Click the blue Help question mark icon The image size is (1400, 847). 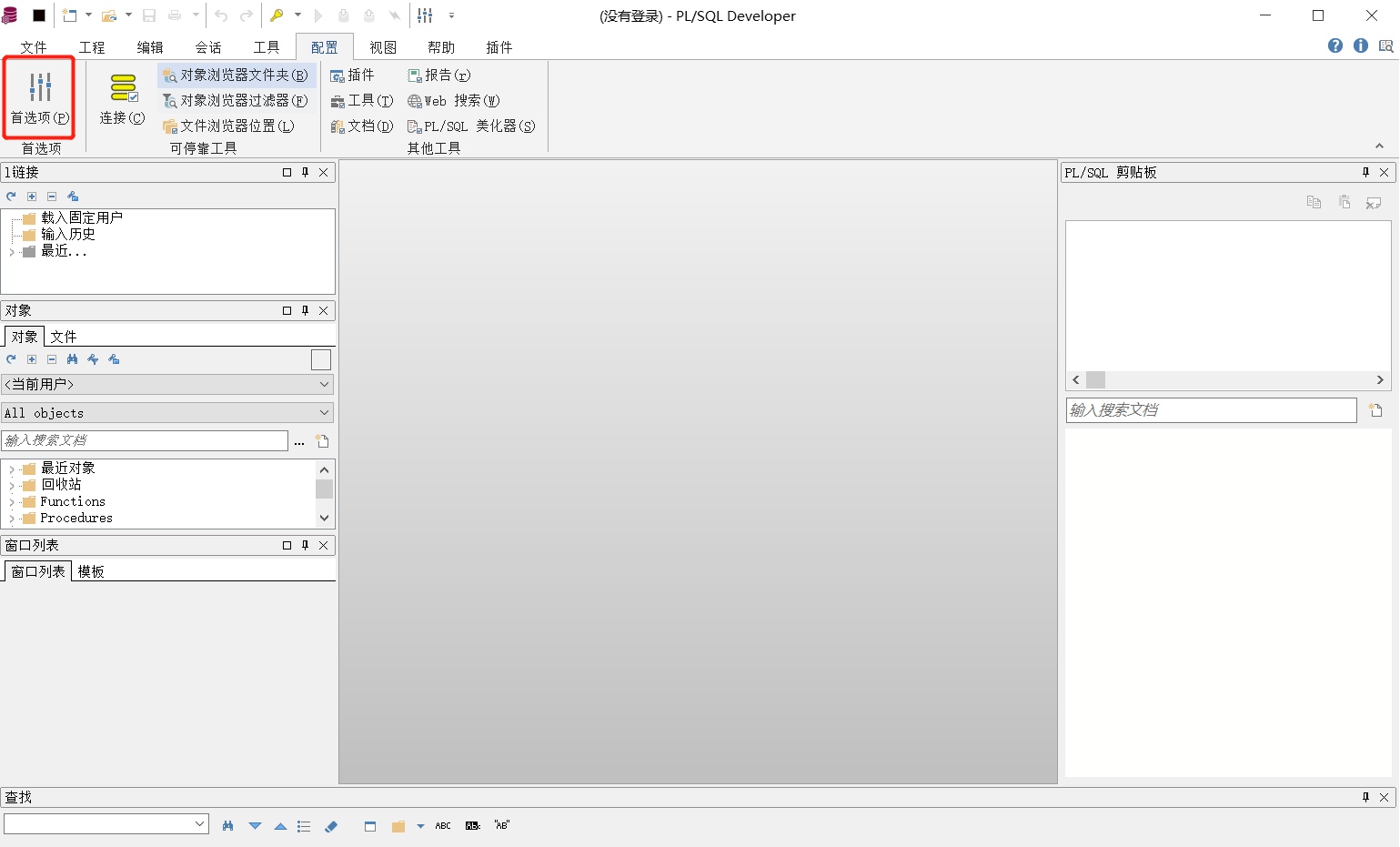[x=1335, y=45]
